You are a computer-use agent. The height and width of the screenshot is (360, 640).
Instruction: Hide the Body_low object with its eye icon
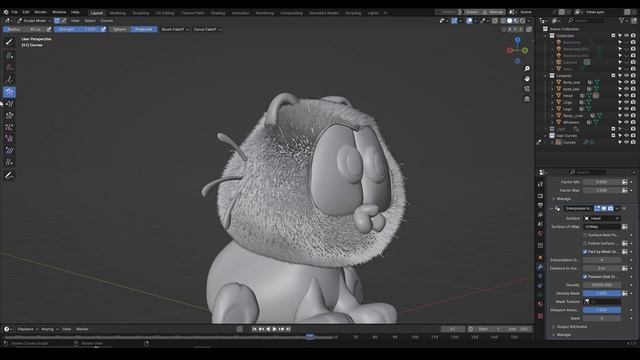627,82
